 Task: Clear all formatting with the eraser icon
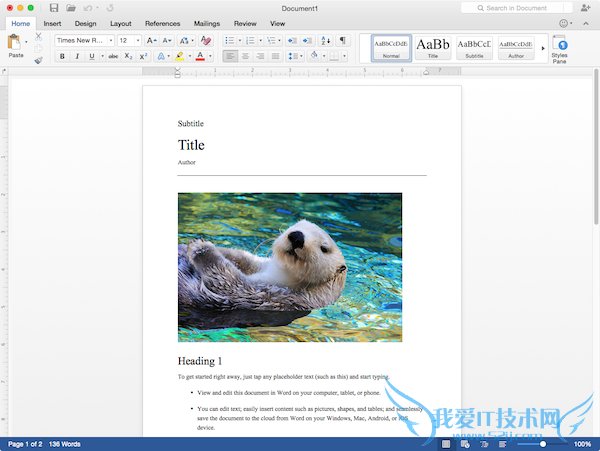(x=206, y=40)
